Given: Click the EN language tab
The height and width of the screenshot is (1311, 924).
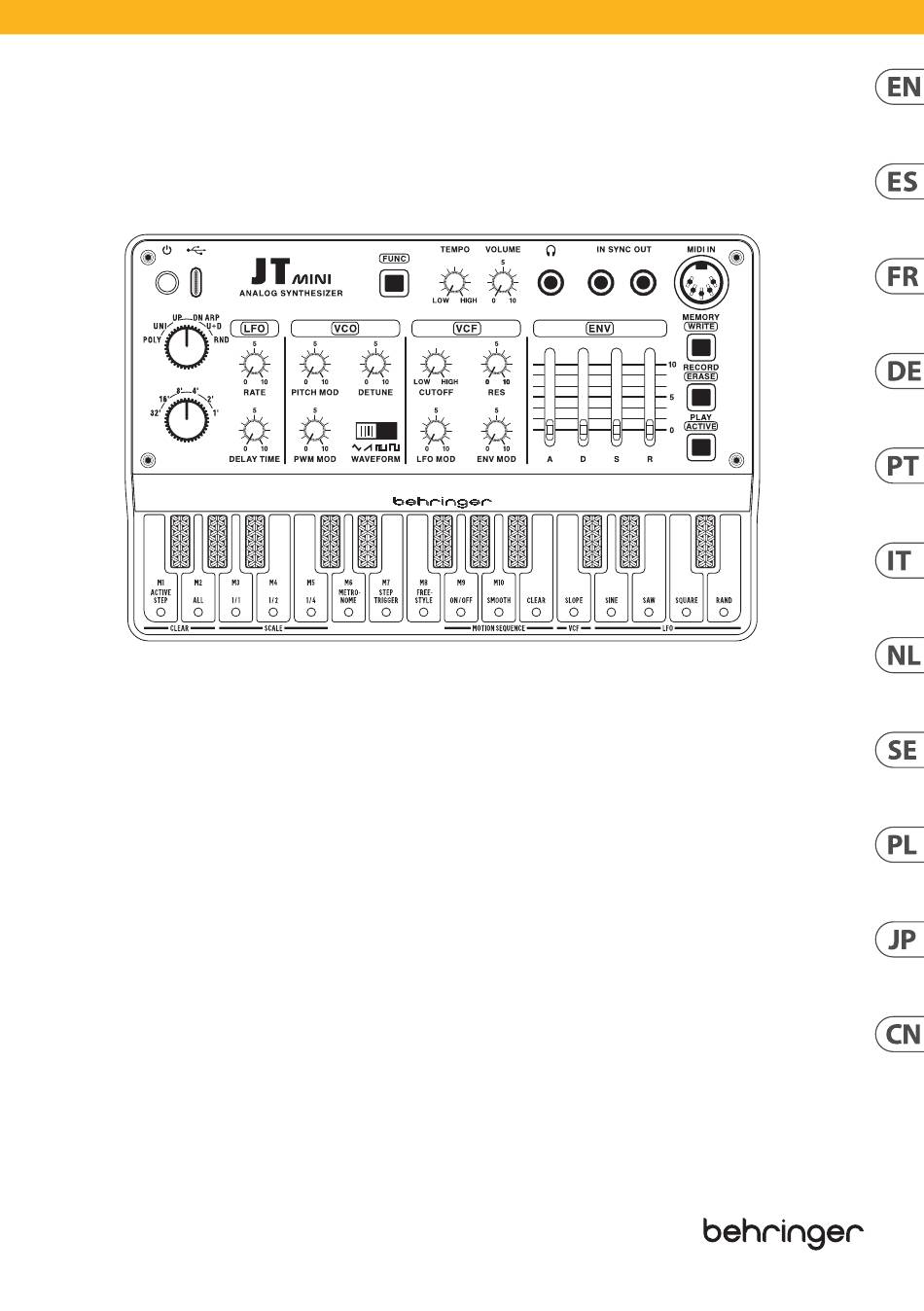Looking at the screenshot, I should [x=901, y=87].
